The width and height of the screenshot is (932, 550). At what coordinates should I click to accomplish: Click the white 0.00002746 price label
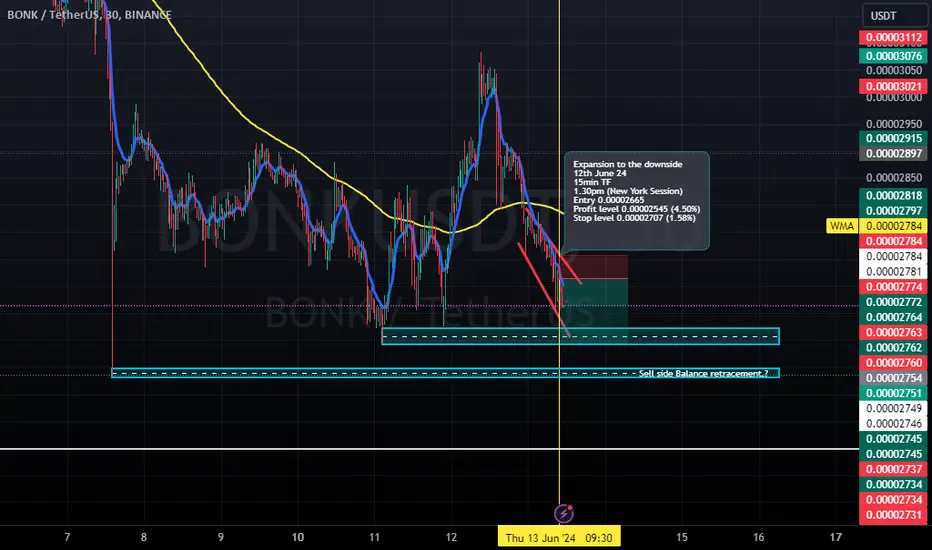click(893, 423)
